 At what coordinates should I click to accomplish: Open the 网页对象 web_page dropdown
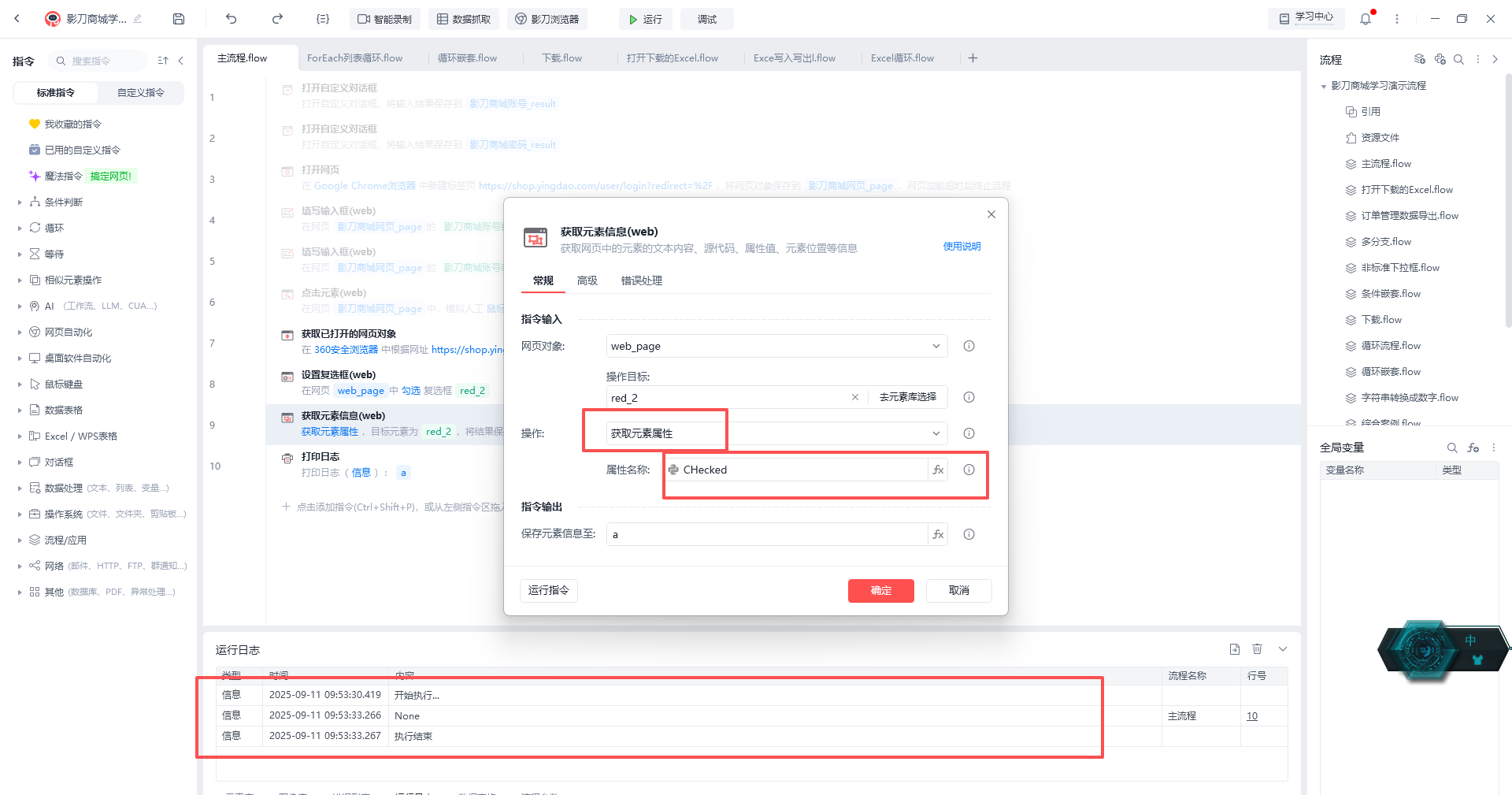pos(777,346)
